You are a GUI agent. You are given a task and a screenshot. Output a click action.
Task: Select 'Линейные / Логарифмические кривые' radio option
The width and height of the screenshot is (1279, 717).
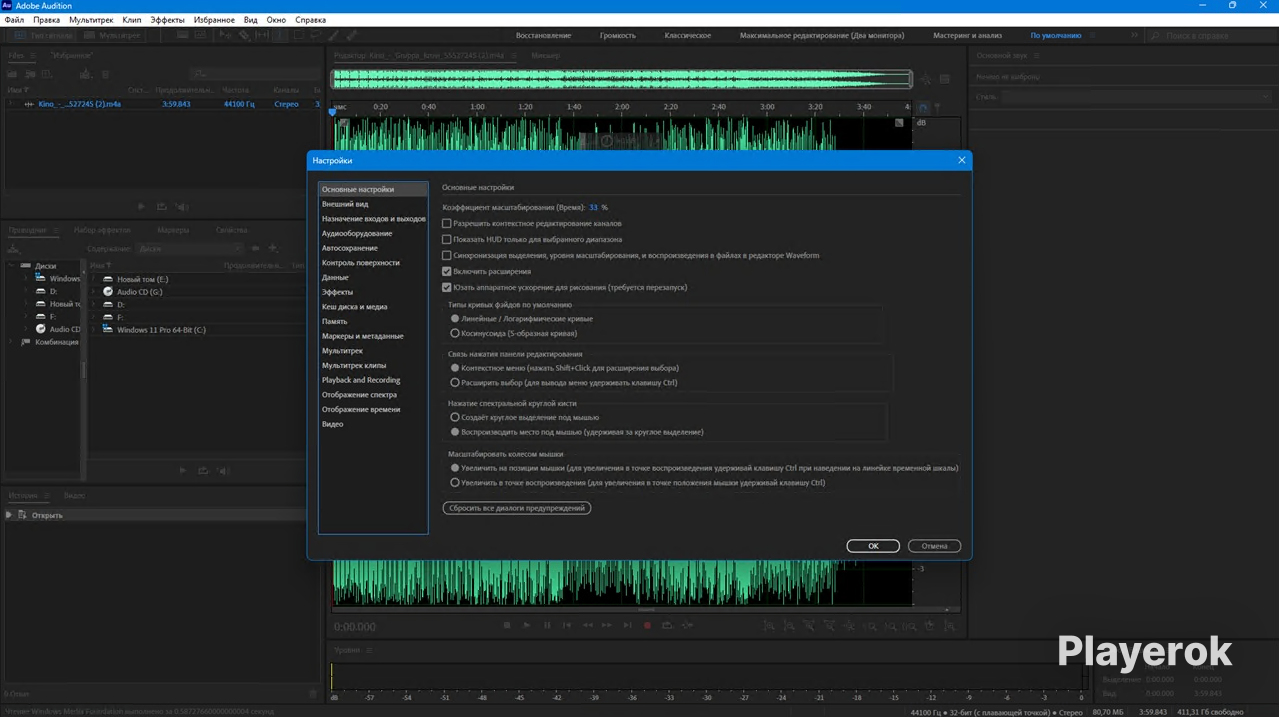(455, 318)
